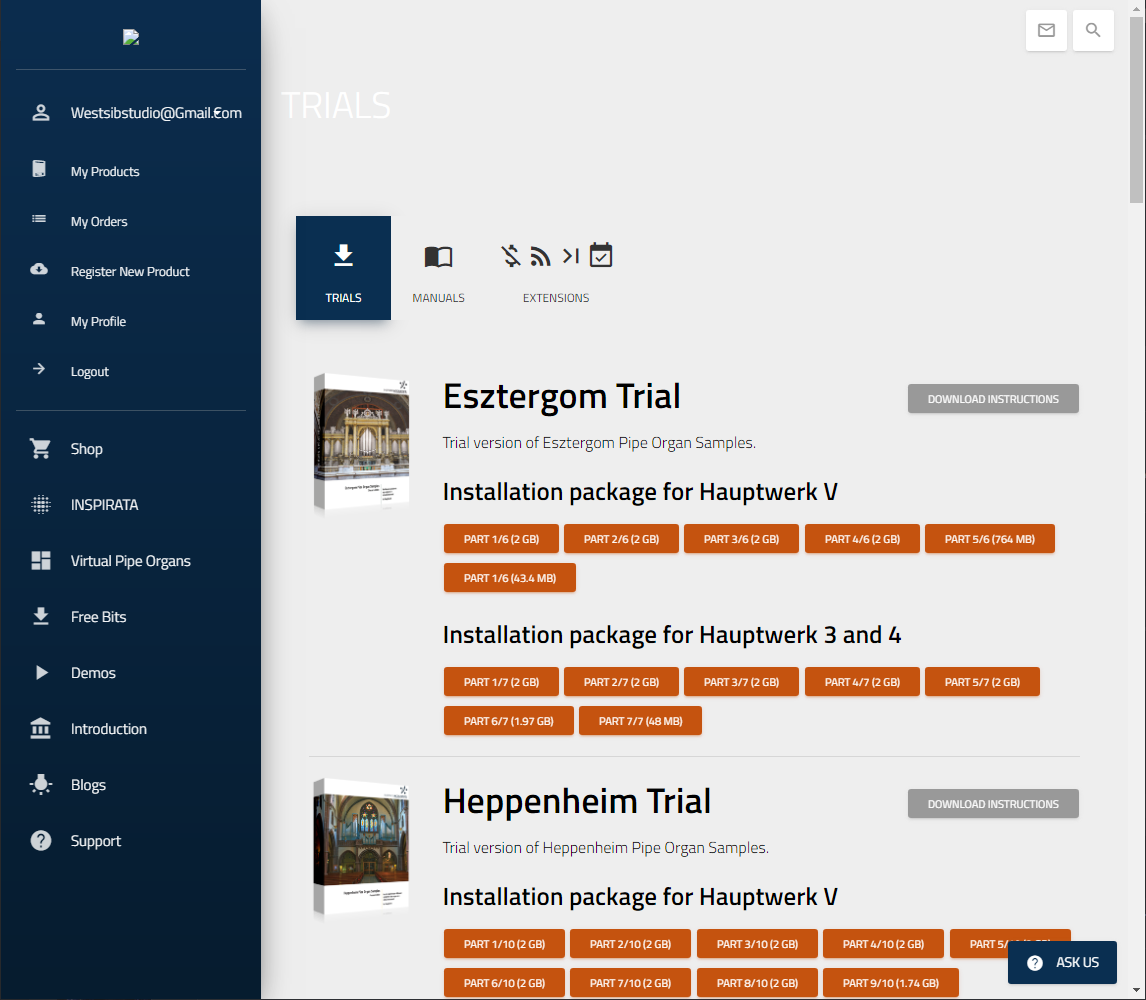The image size is (1146, 1000).
Task: Log out via the Logout link
Action: (89, 371)
